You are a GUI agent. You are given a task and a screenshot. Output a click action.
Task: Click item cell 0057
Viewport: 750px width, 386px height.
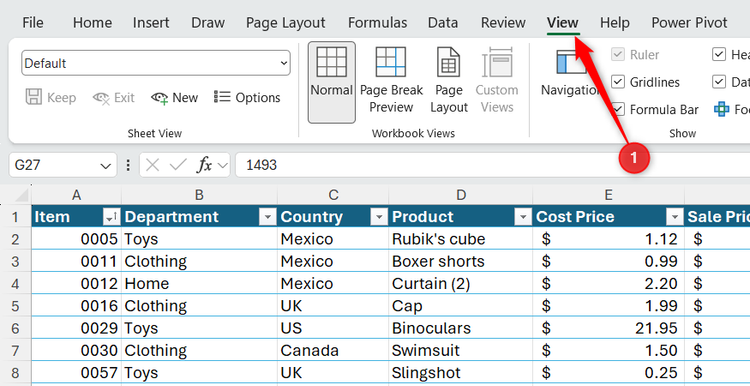[x=77, y=373]
